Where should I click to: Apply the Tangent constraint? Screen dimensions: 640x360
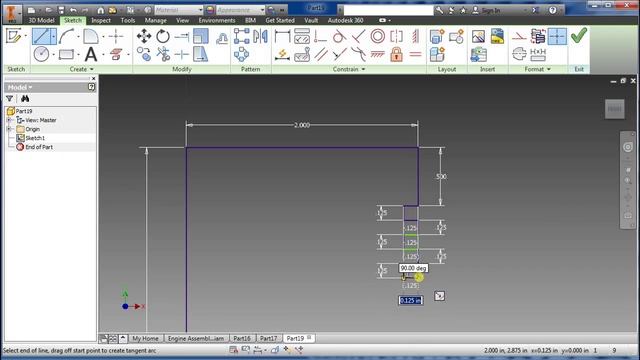(339, 36)
